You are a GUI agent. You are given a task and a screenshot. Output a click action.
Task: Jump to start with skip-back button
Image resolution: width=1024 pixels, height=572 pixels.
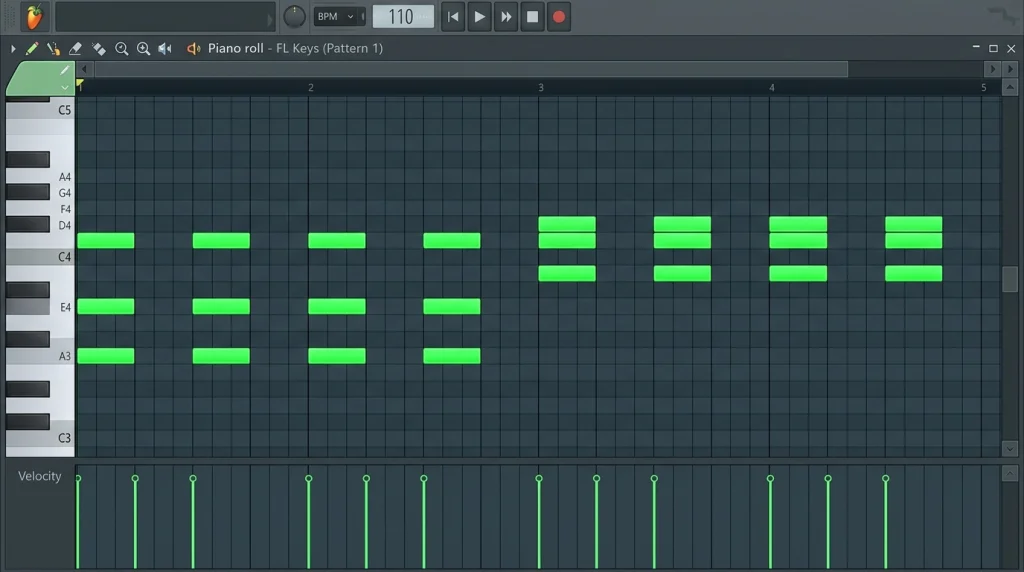pos(453,17)
